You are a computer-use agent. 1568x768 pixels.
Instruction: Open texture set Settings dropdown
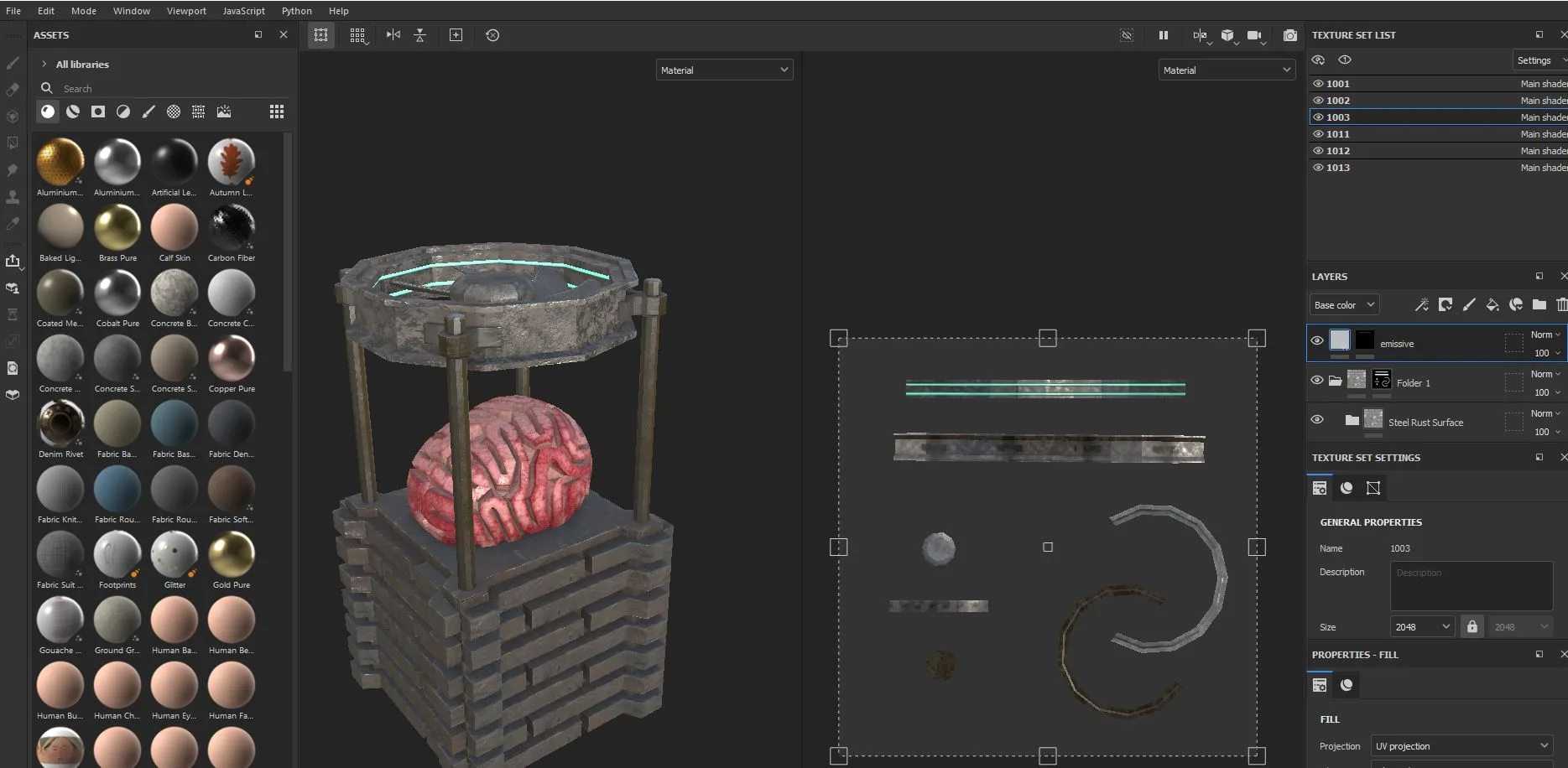tap(1540, 60)
